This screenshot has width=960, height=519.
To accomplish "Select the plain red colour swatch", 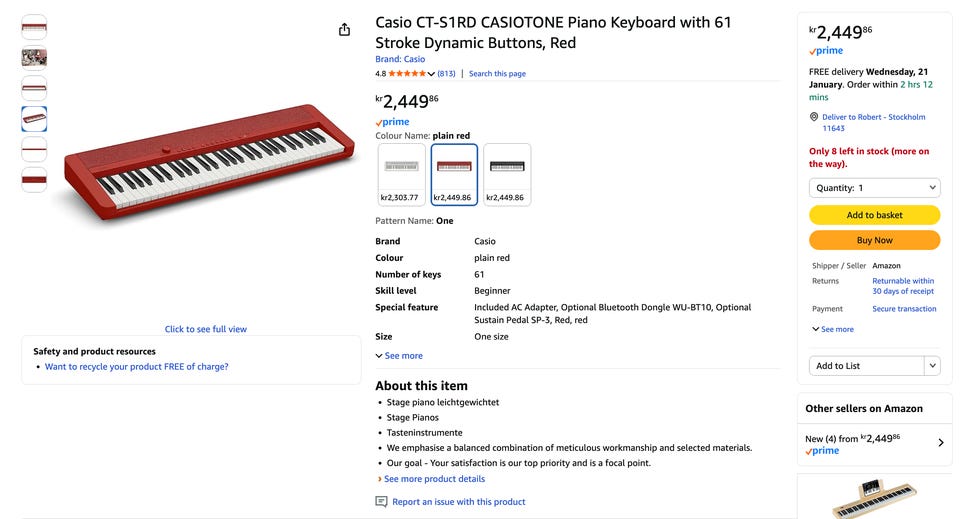I will click(x=454, y=174).
